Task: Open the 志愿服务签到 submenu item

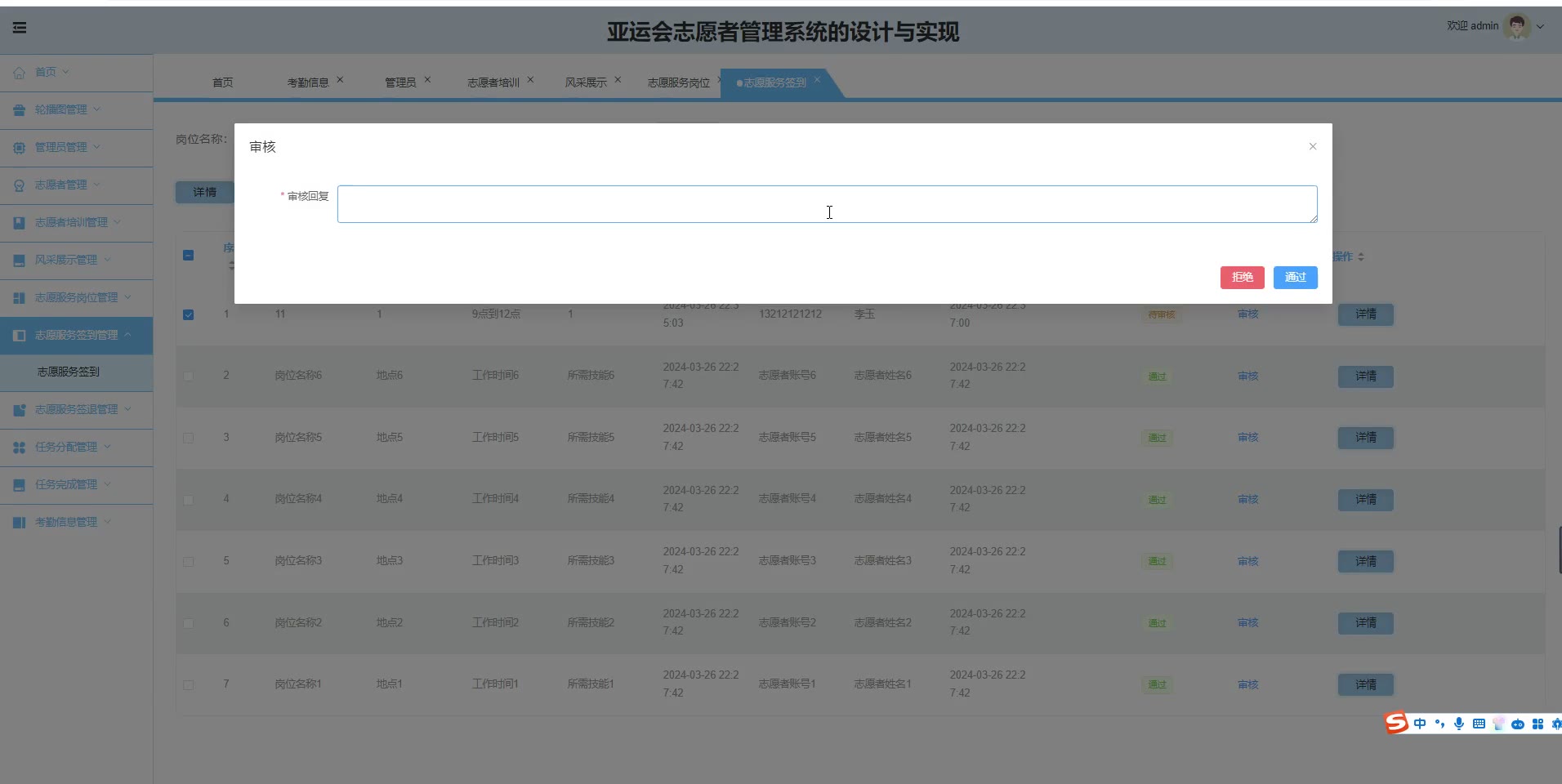Action: (x=69, y=372)
